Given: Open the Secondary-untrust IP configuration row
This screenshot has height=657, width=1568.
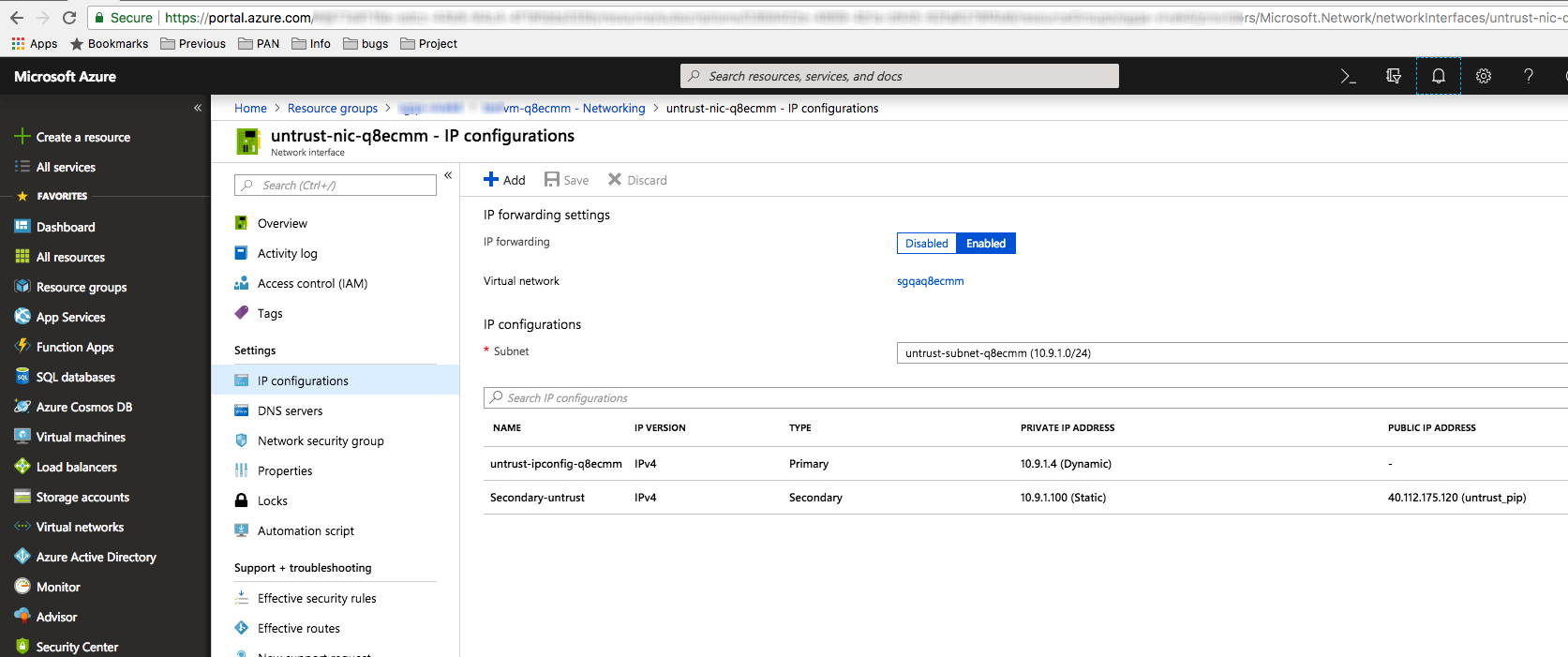Looking at the screenshot, I should [537, 498].
